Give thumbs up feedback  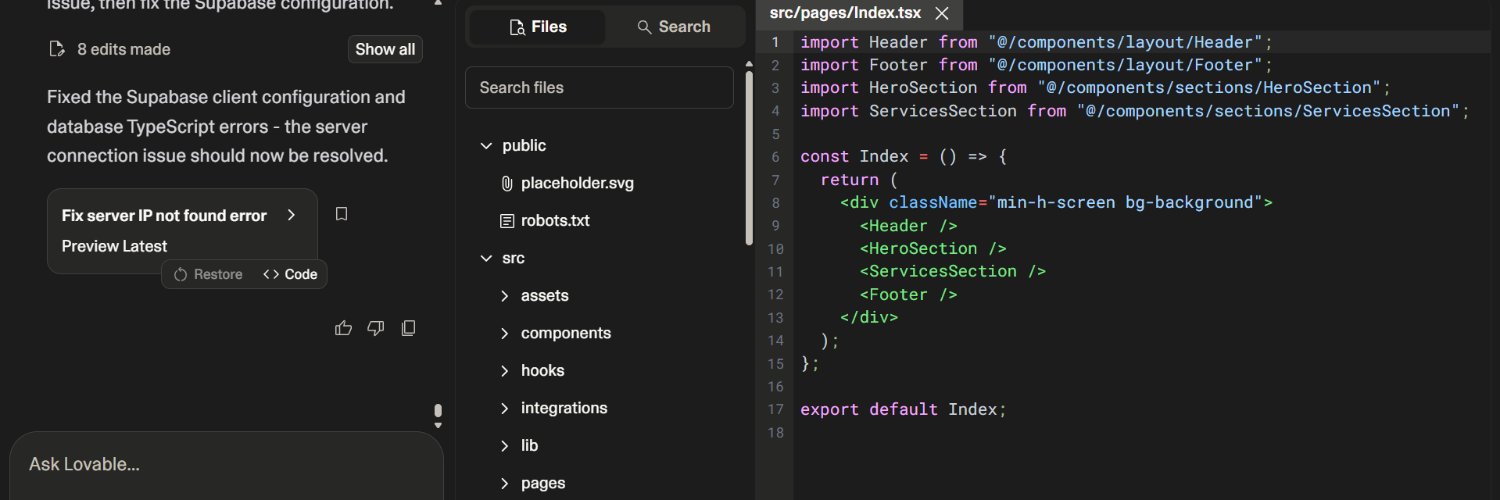(x=343, y=328)
